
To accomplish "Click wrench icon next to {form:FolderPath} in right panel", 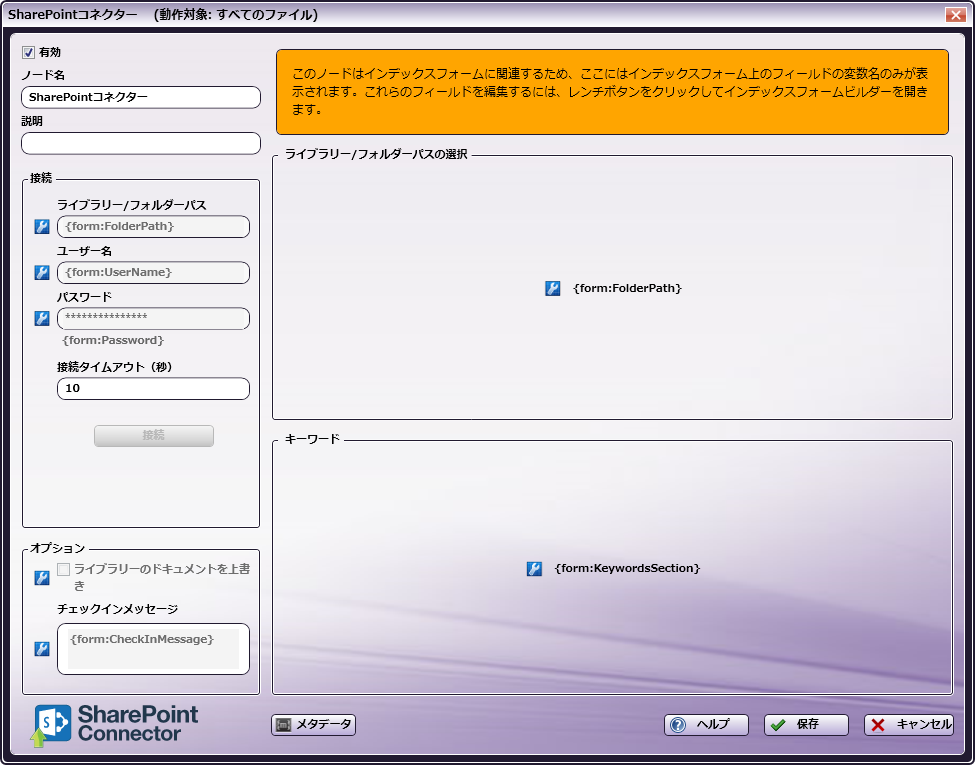I will (553, 288).
